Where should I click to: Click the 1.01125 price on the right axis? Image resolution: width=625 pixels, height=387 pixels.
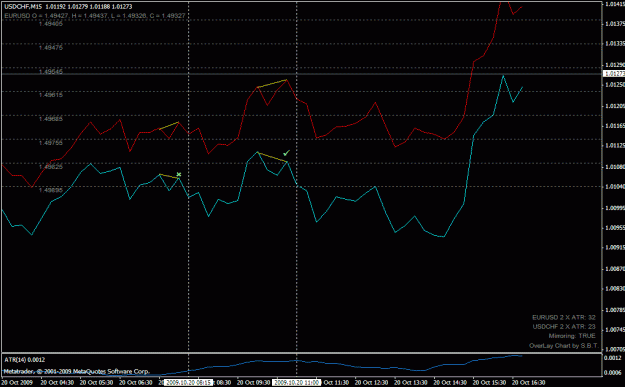pos(615,146)
